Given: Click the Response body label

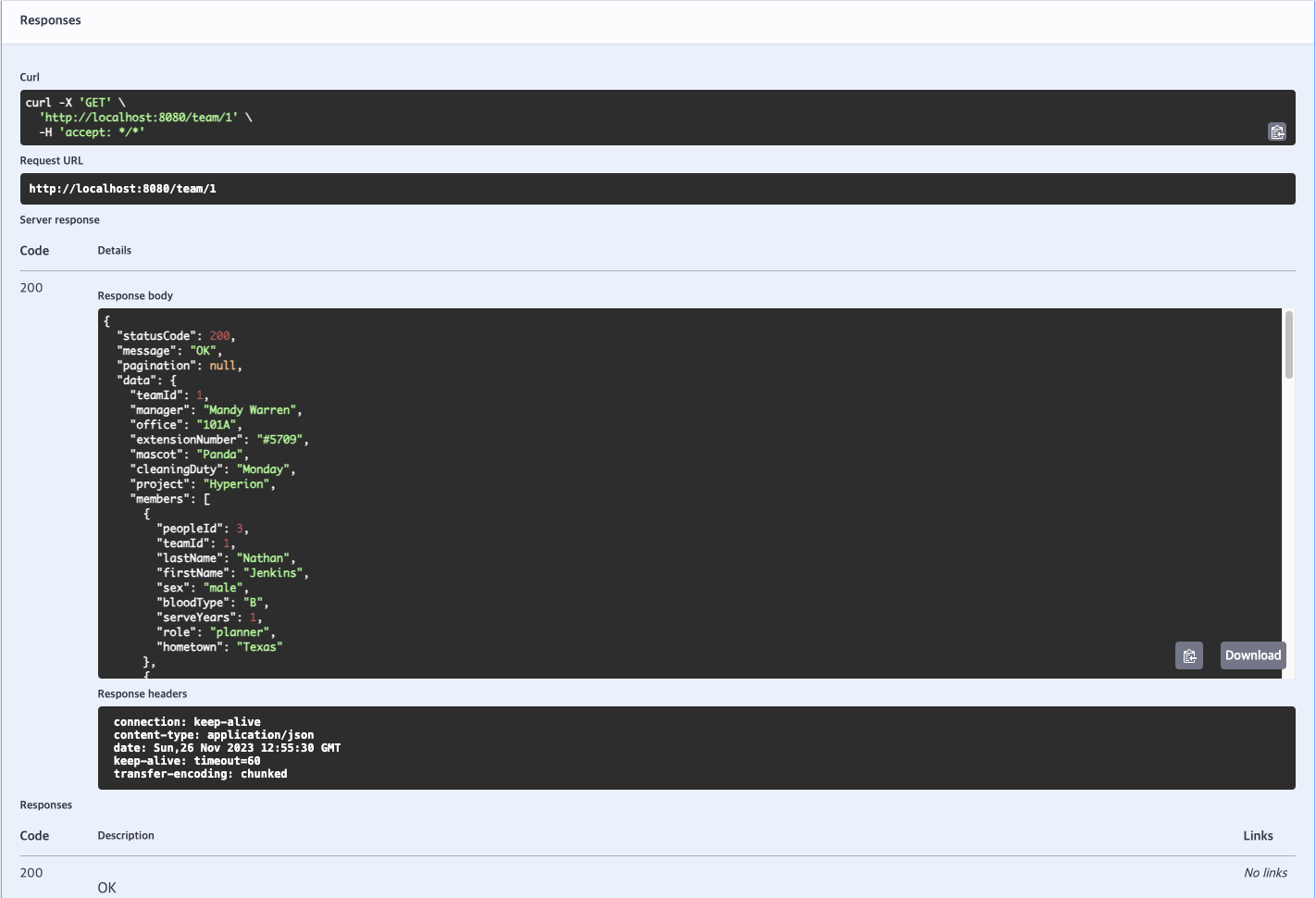Looking at the screenshot, I should 135,296.
